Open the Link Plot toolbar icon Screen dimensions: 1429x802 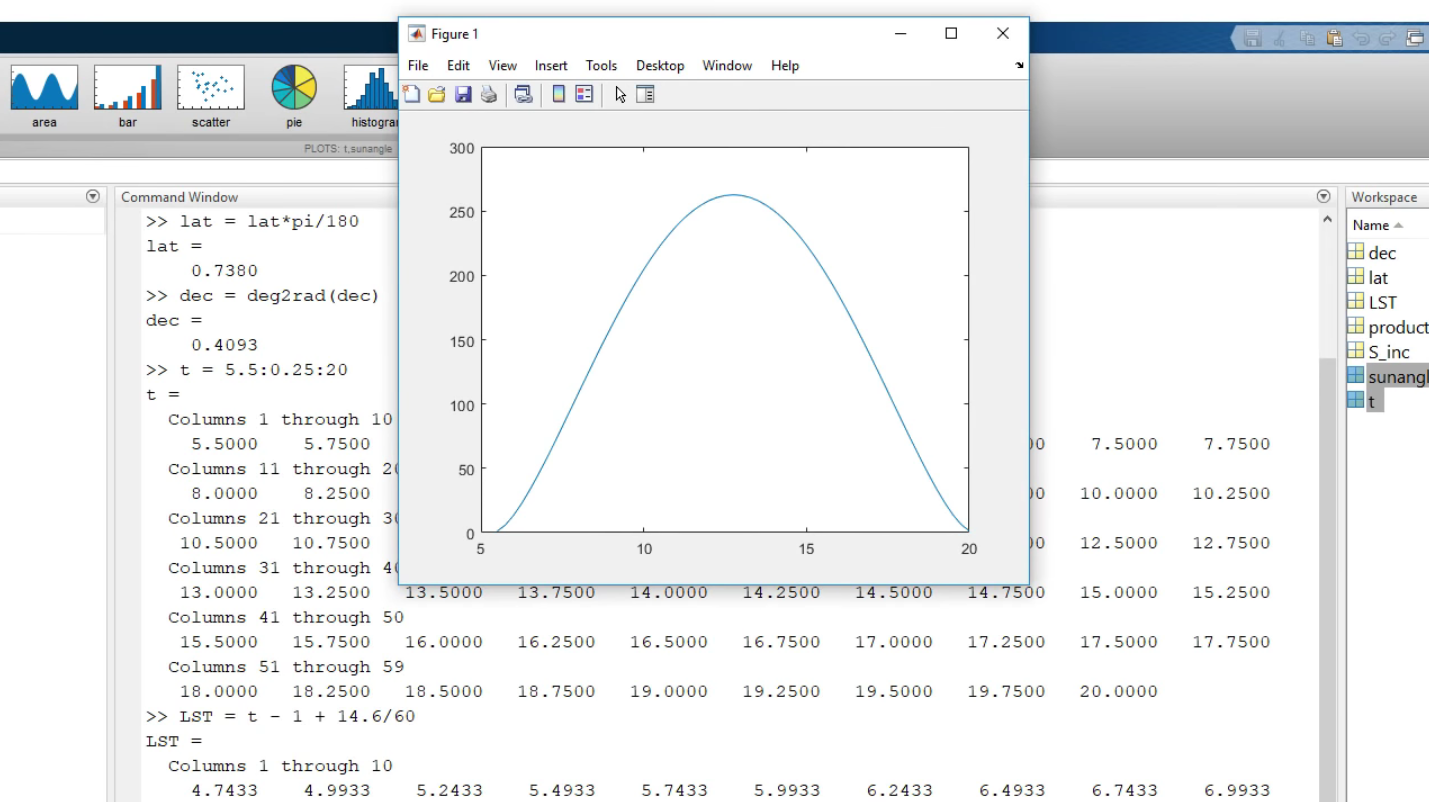tap(522, 93)
